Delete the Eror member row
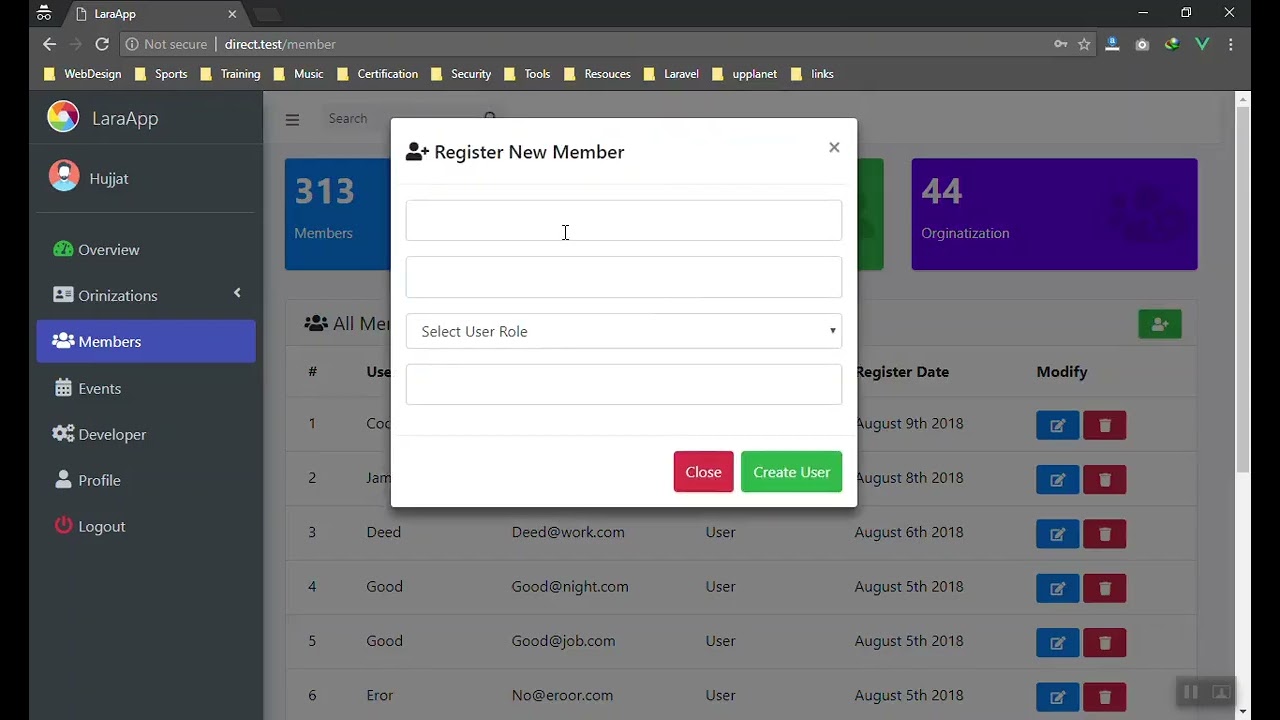Image resolution: width=1280 pixels, height=720 pixels. tap(1105, 696)
